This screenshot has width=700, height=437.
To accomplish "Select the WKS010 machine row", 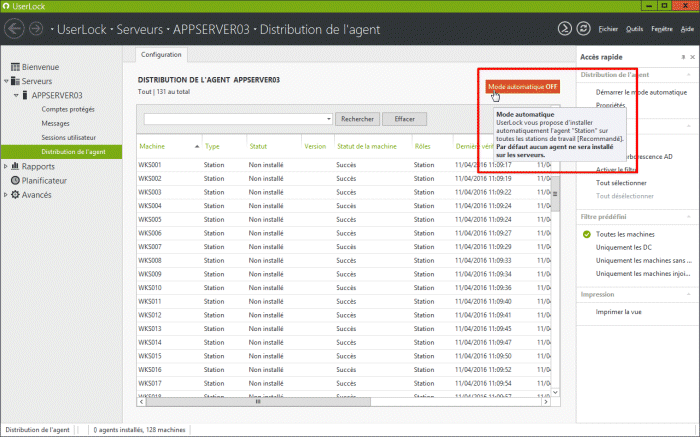I will point(344,288).
